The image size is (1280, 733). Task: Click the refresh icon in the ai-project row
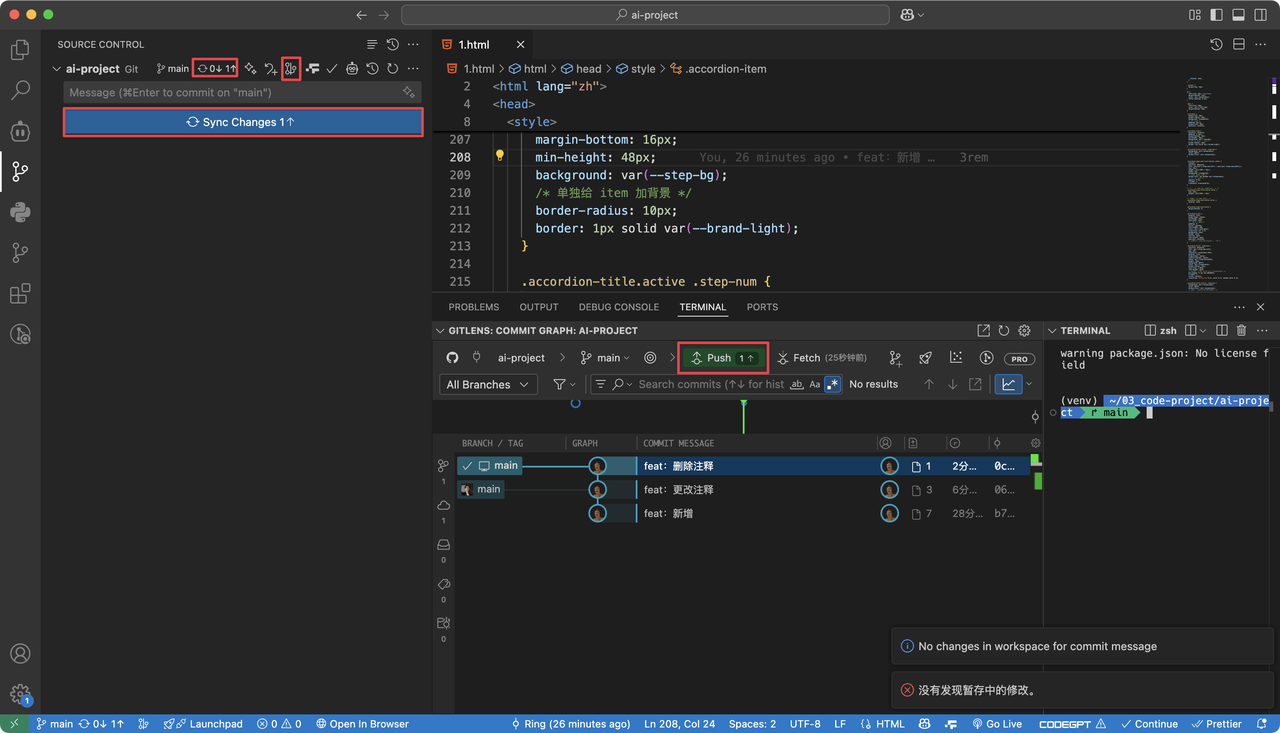[x=392, y=69]
